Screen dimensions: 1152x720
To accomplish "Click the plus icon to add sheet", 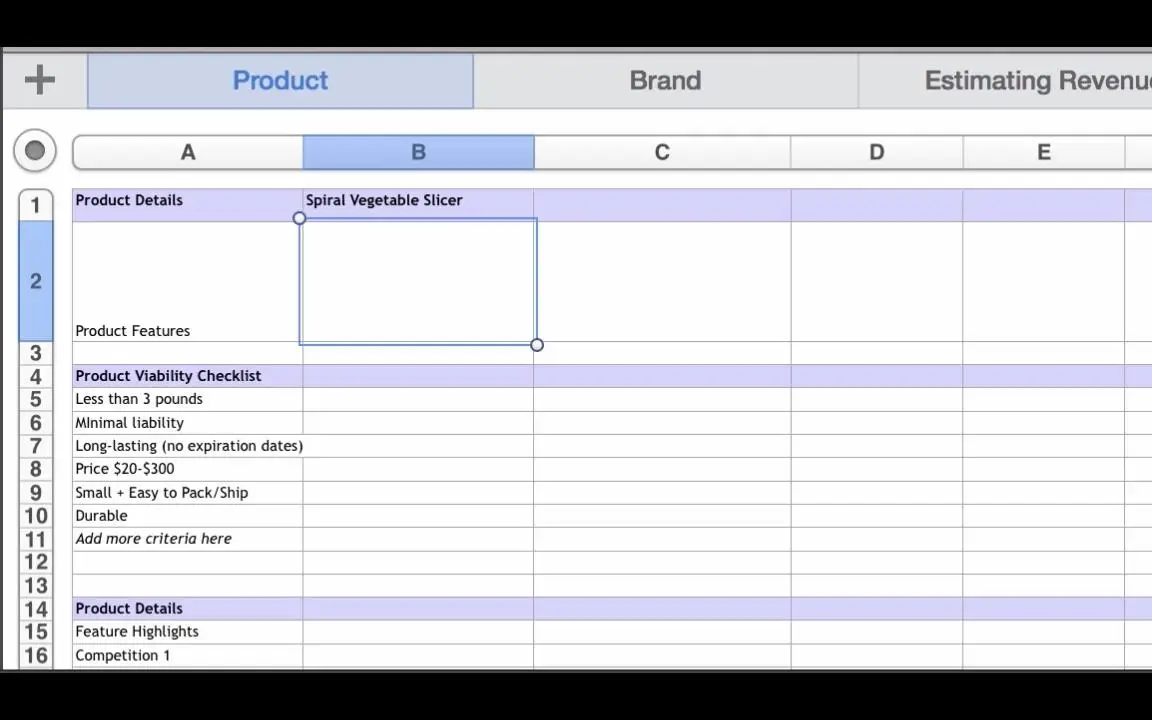I will click(40, 80).
